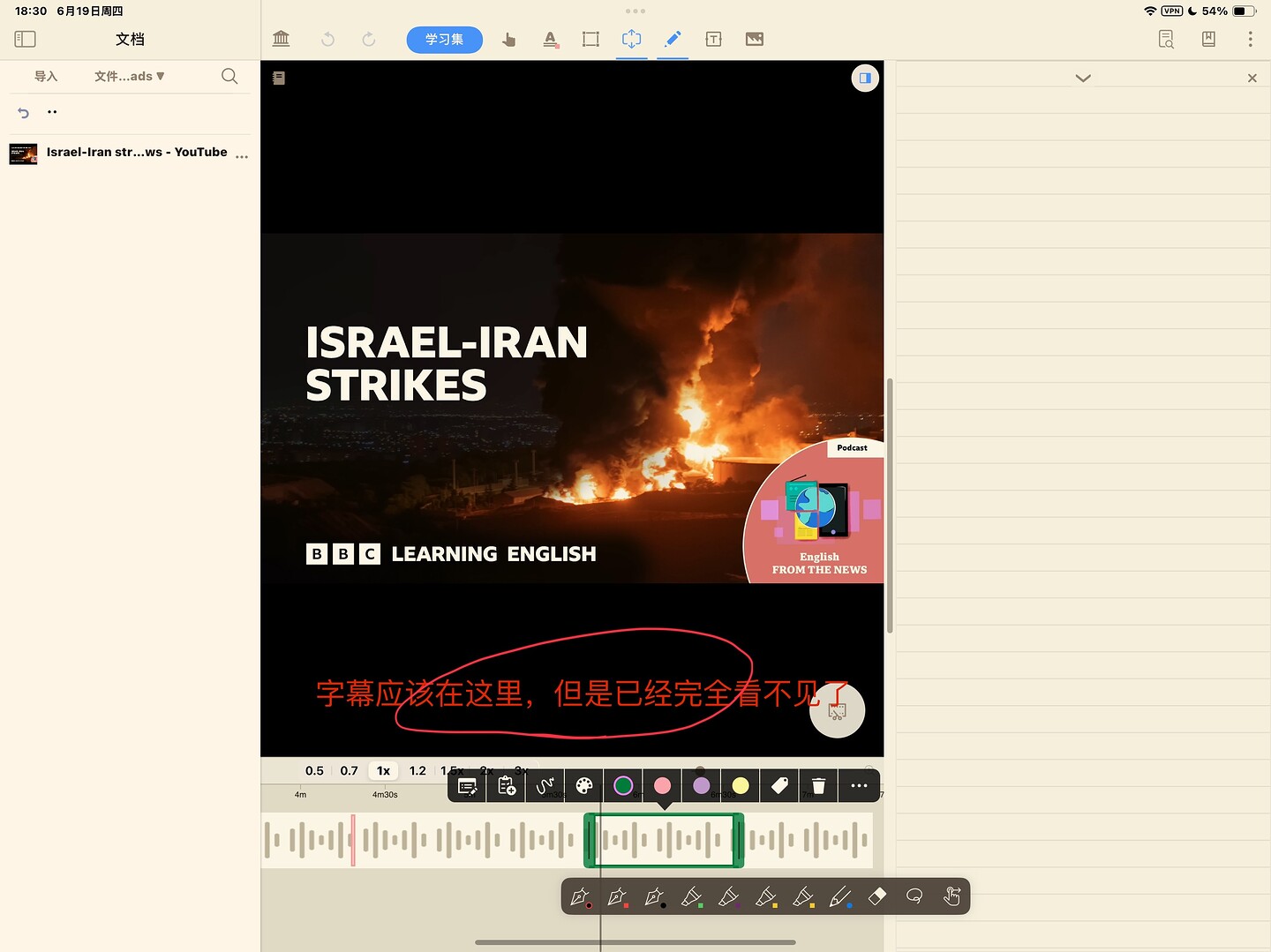Select the text highlight tool

click(550, 39)
